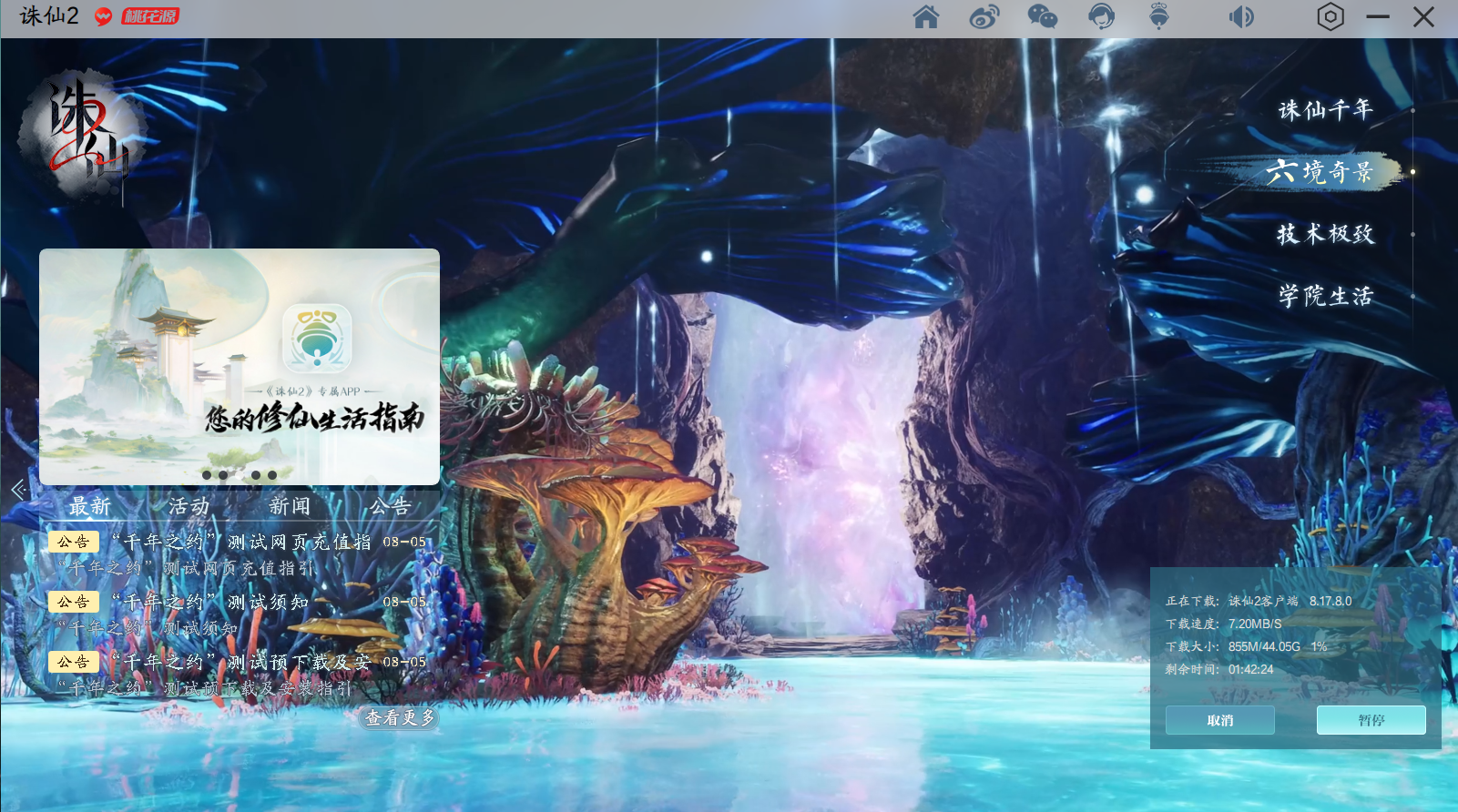1458x812 pixels.
Task: Click the 剩余时间: 01:42:24 text
Action: [1219, 669]
